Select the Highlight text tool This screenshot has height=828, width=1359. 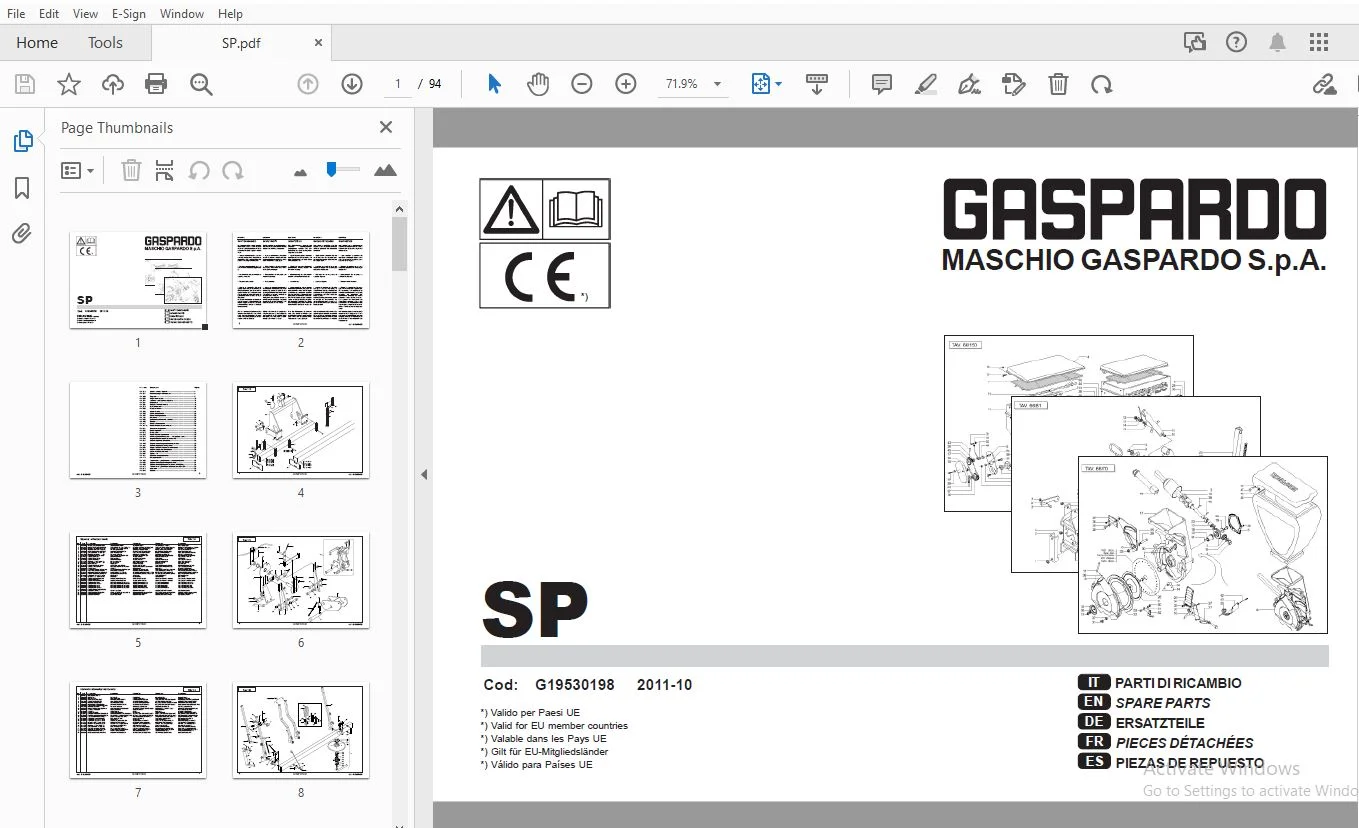[926, 85]
